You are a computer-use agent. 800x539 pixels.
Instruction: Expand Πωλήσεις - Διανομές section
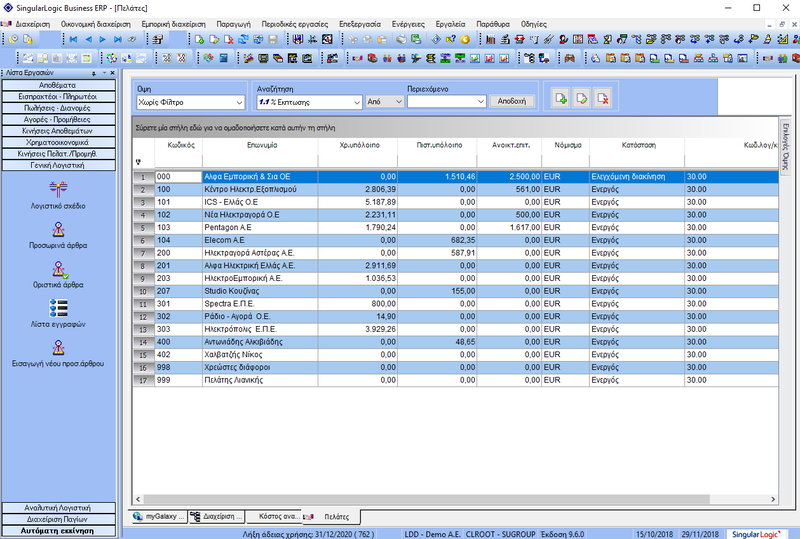[x=59, y=108]
